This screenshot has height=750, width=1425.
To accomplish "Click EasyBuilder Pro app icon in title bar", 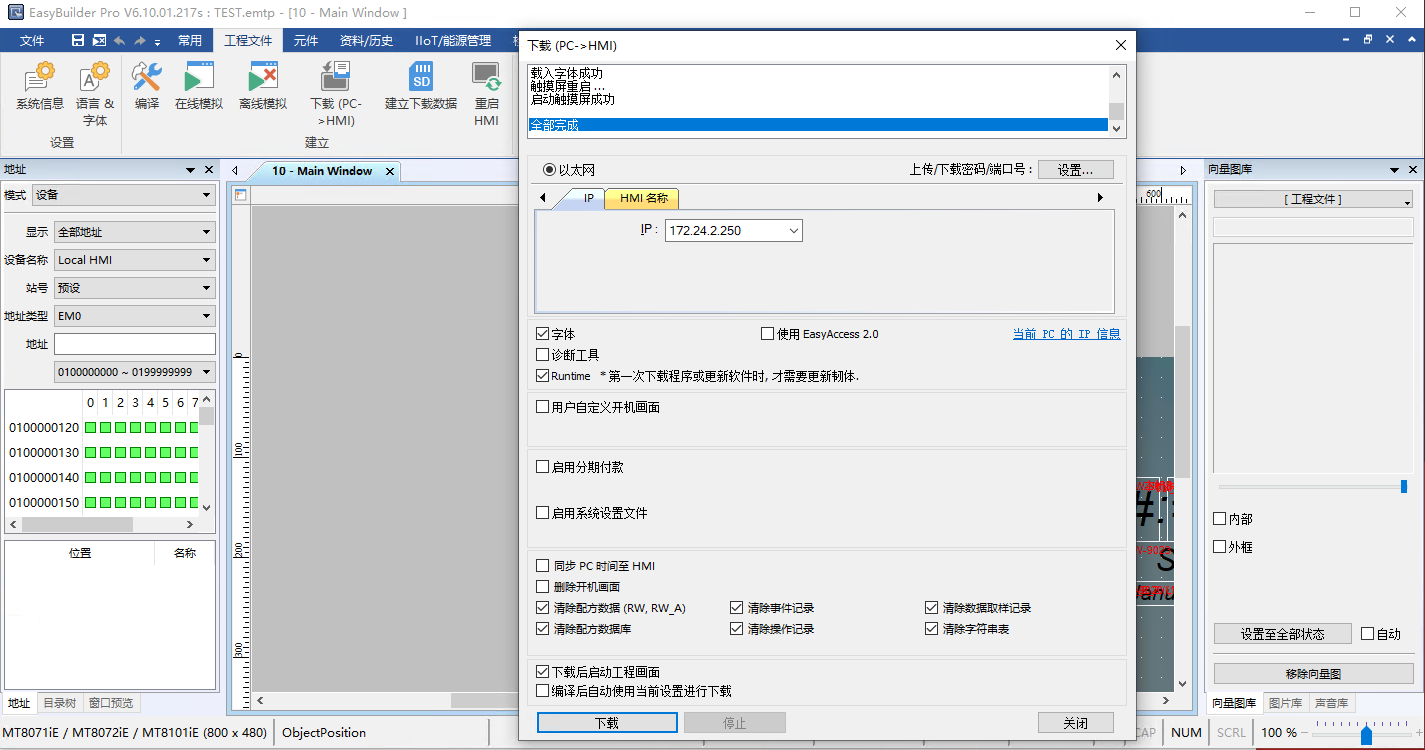I will [x=15, y=13].
